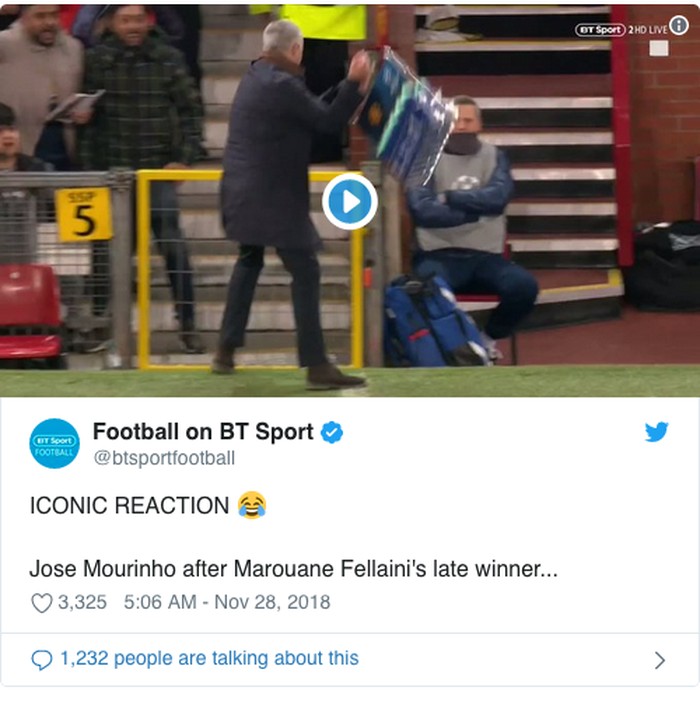Like the tweet with the heart icon
Viewport: 700px width, 708px height.
pyautogui.click(x=42, y=603)
